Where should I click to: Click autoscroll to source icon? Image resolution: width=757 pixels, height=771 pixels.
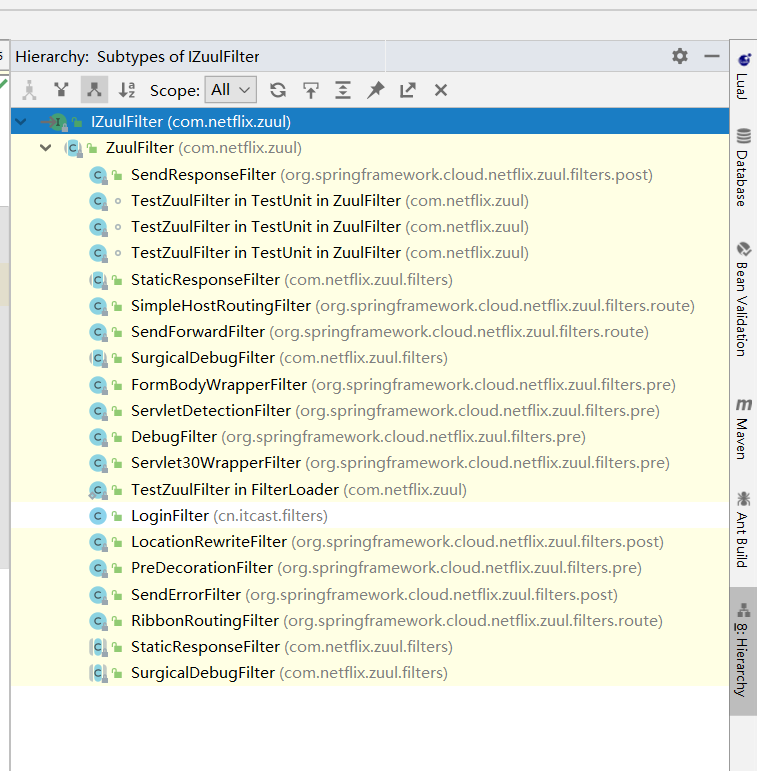click(311, 90)
